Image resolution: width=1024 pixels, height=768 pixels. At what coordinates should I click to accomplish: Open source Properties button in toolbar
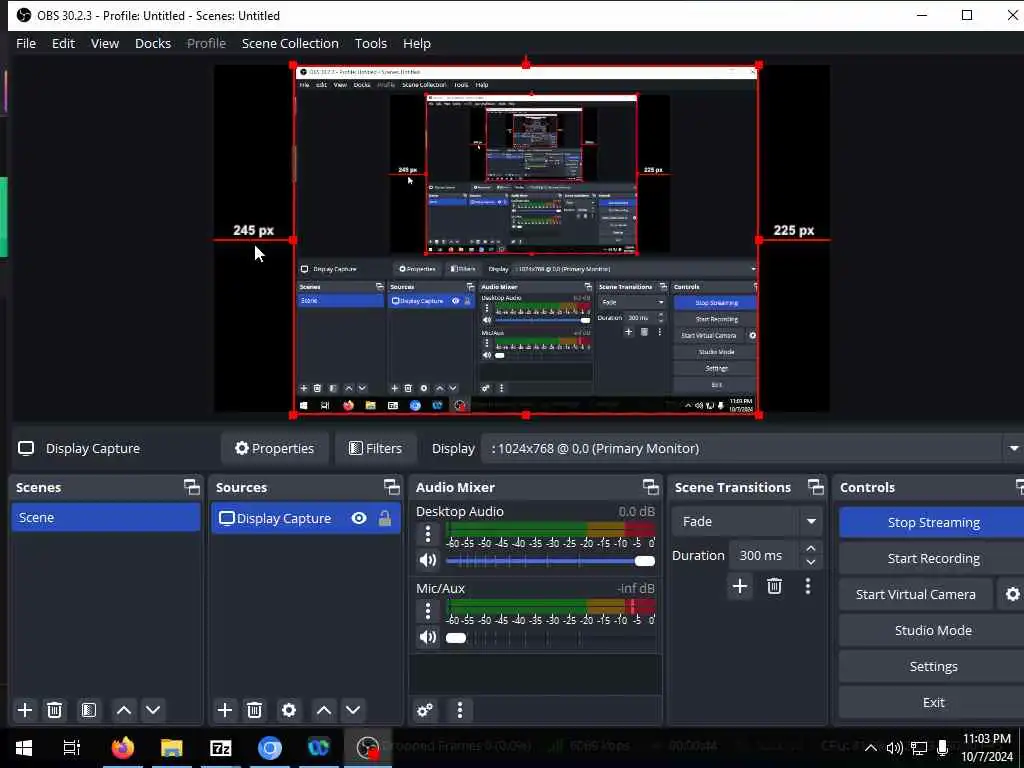click(275, 449)
